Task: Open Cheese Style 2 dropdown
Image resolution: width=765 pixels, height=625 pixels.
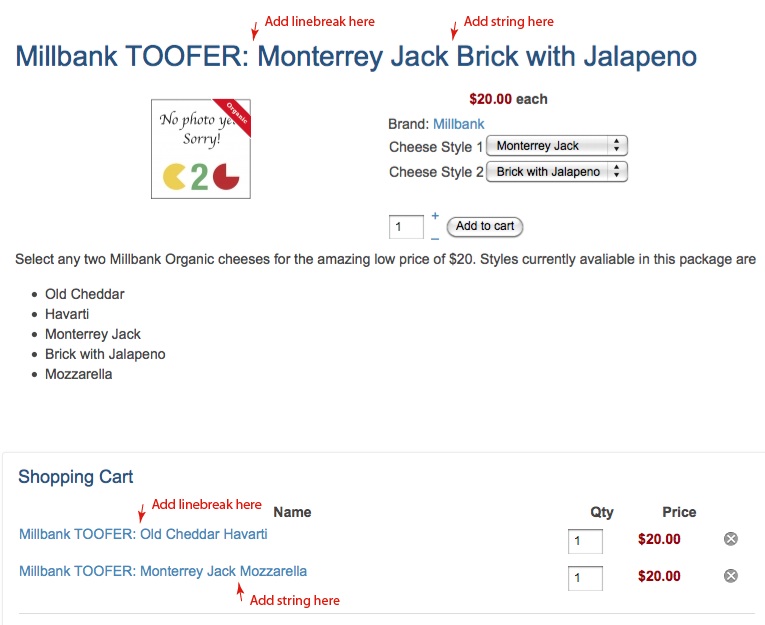Action: point(557,171)
